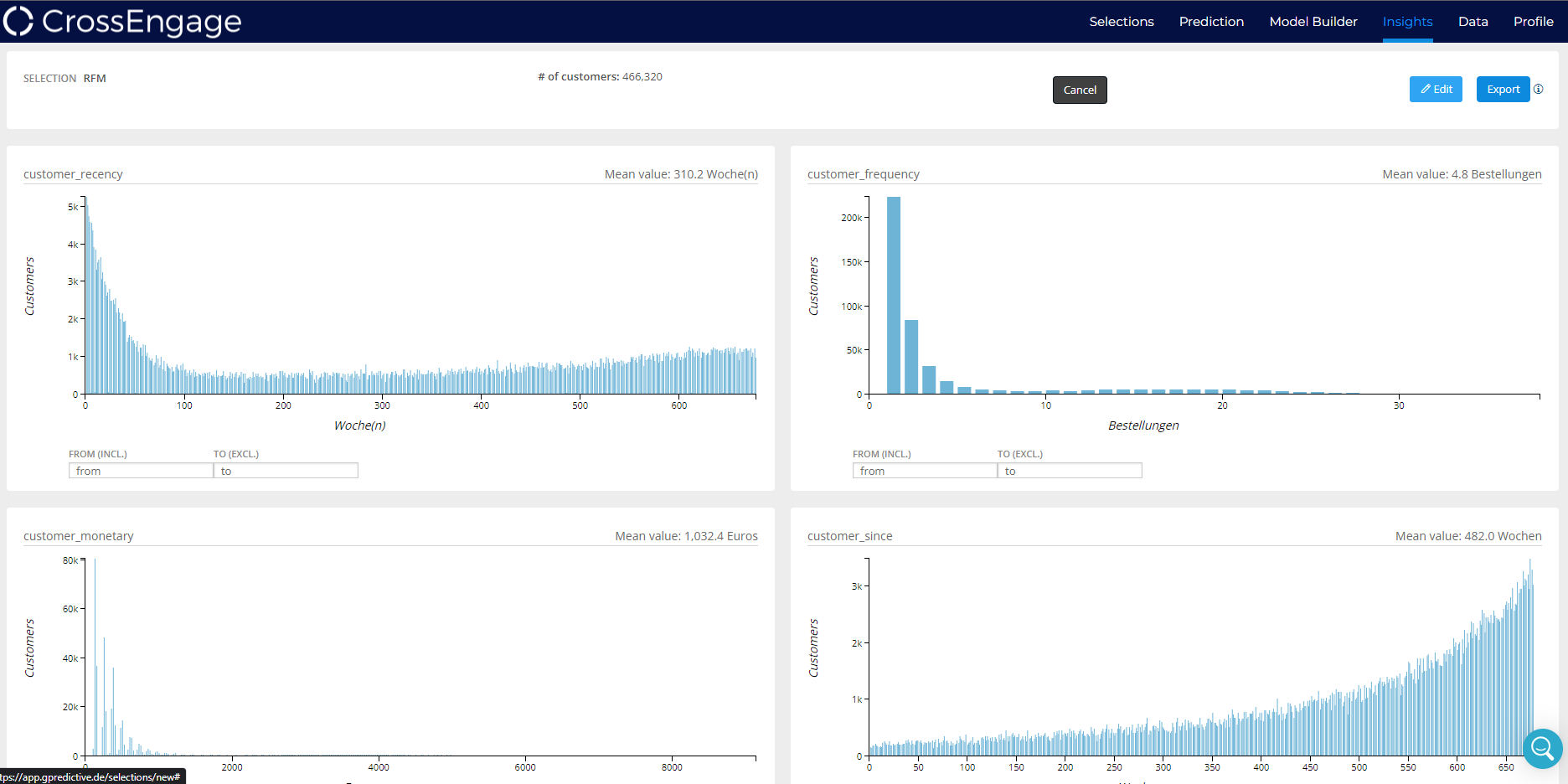Screen dimensions: 1568x784
Task: Click the Edit button with pencil
Action: pos(1436,90)
